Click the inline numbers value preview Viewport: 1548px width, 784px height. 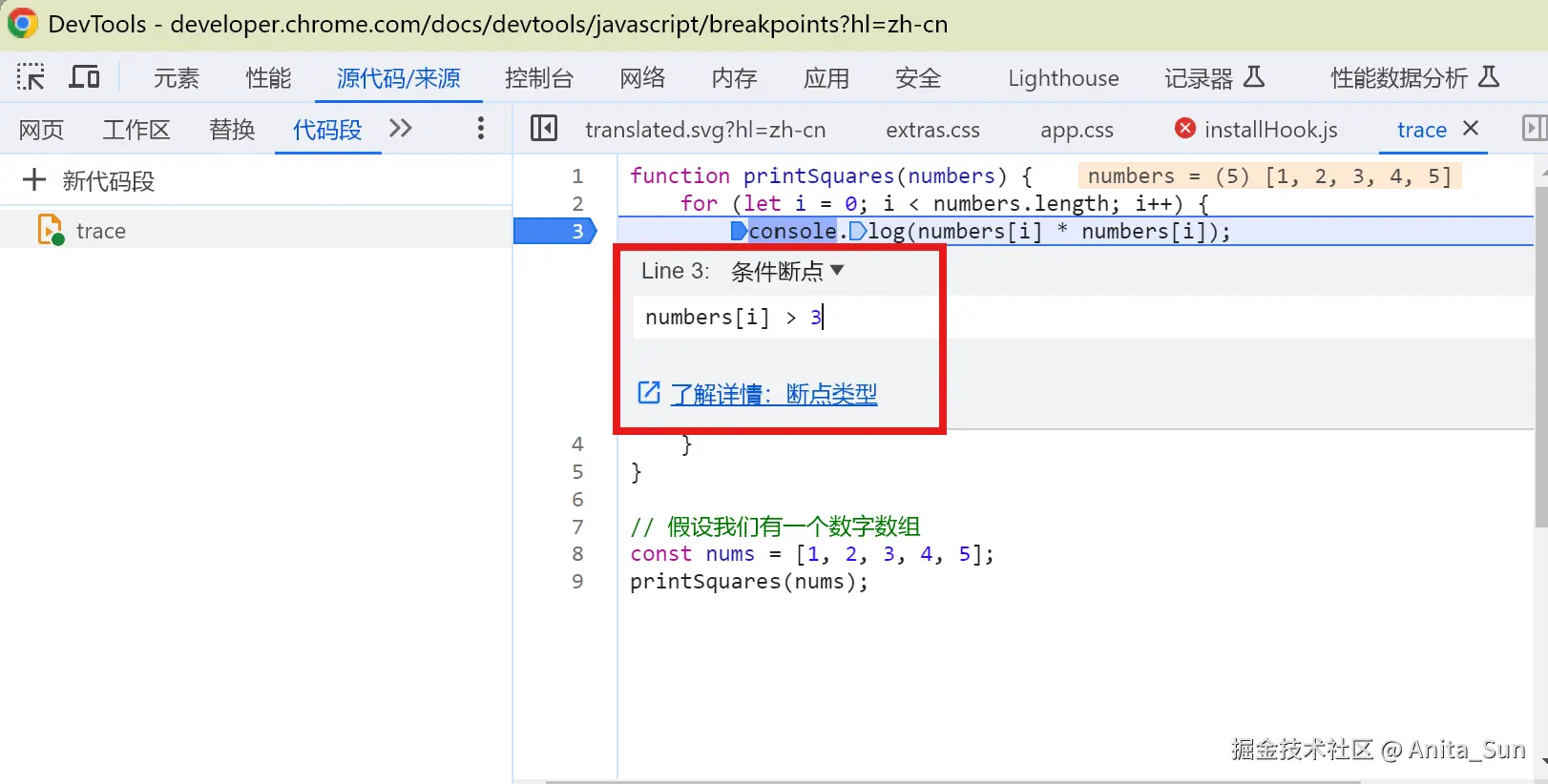[1269, 176]
